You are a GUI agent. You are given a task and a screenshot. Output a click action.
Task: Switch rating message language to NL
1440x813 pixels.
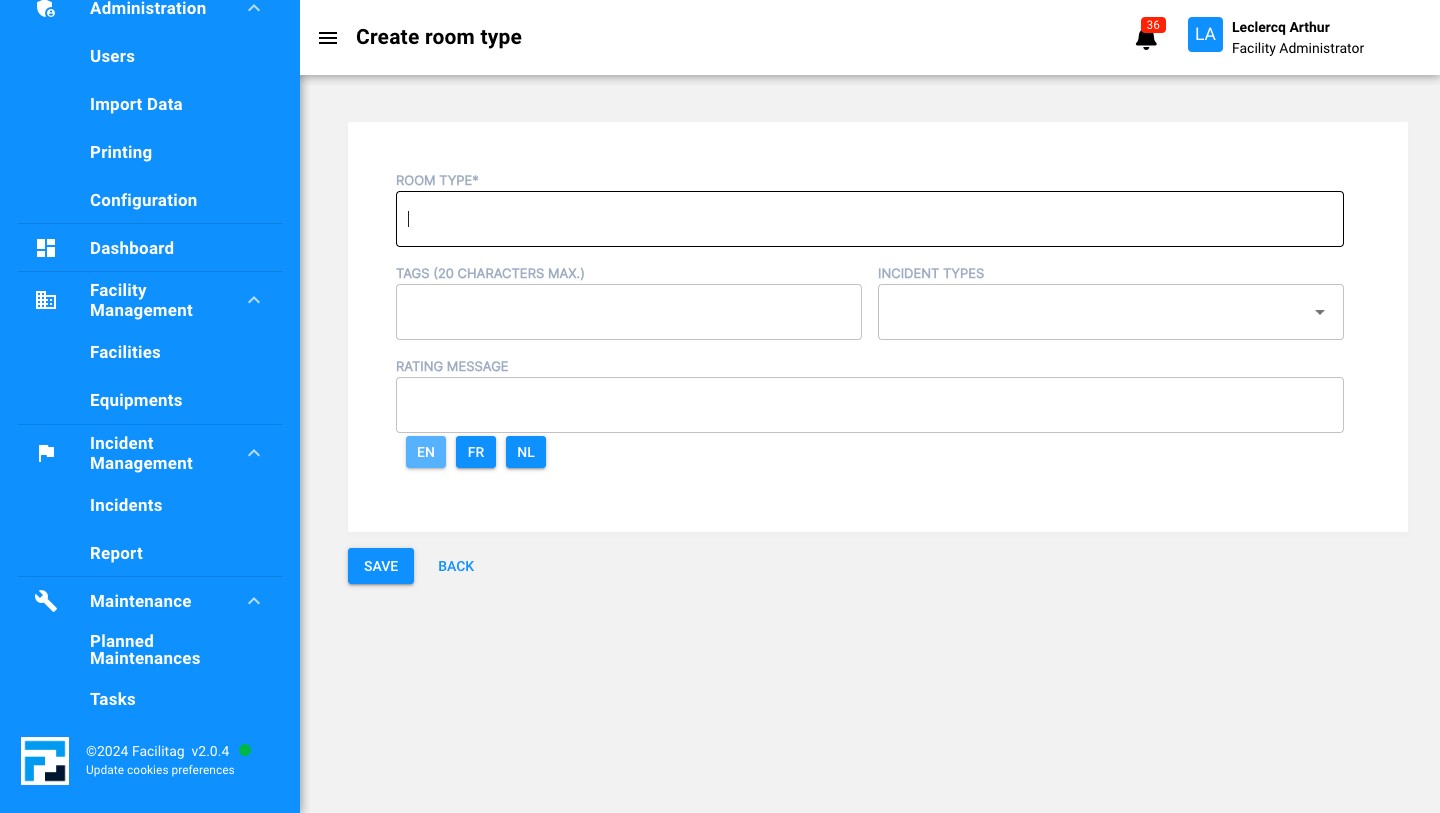coord(526,452)
